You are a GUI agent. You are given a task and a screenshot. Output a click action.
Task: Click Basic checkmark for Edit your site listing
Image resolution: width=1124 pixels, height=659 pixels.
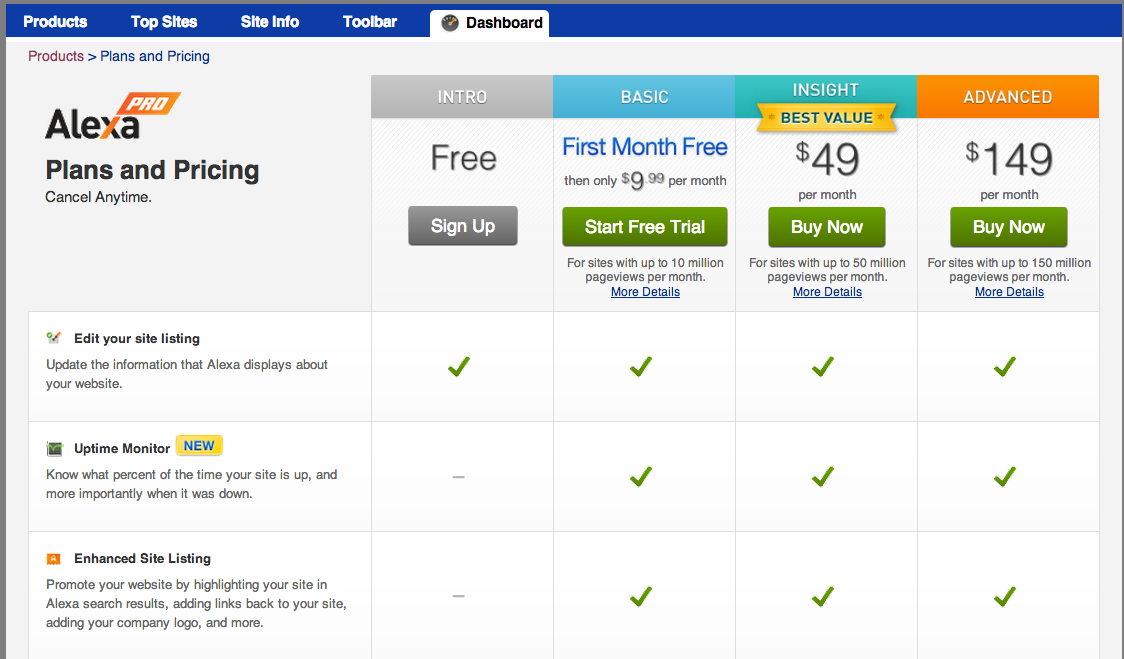(x=641, y=366)
